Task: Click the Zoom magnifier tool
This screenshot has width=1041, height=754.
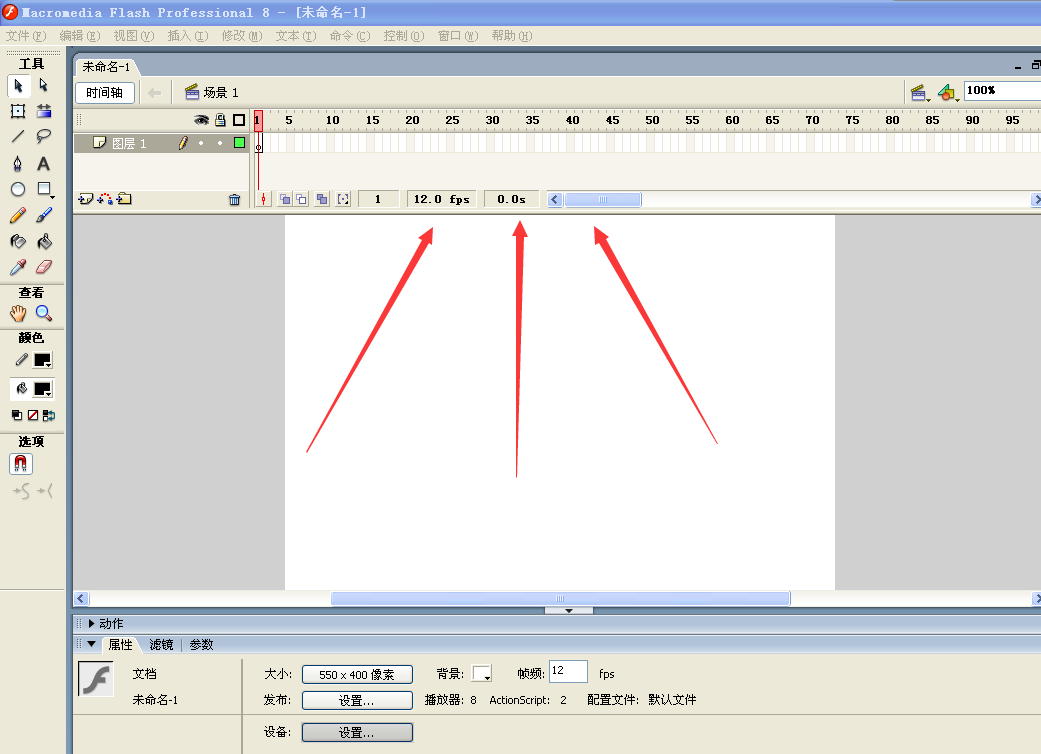Action: [x=44, y=313]
